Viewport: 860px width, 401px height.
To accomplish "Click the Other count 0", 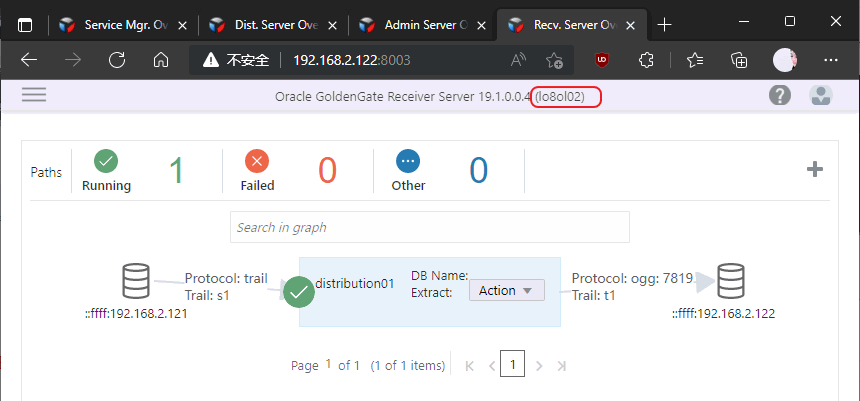I will 478,170.
